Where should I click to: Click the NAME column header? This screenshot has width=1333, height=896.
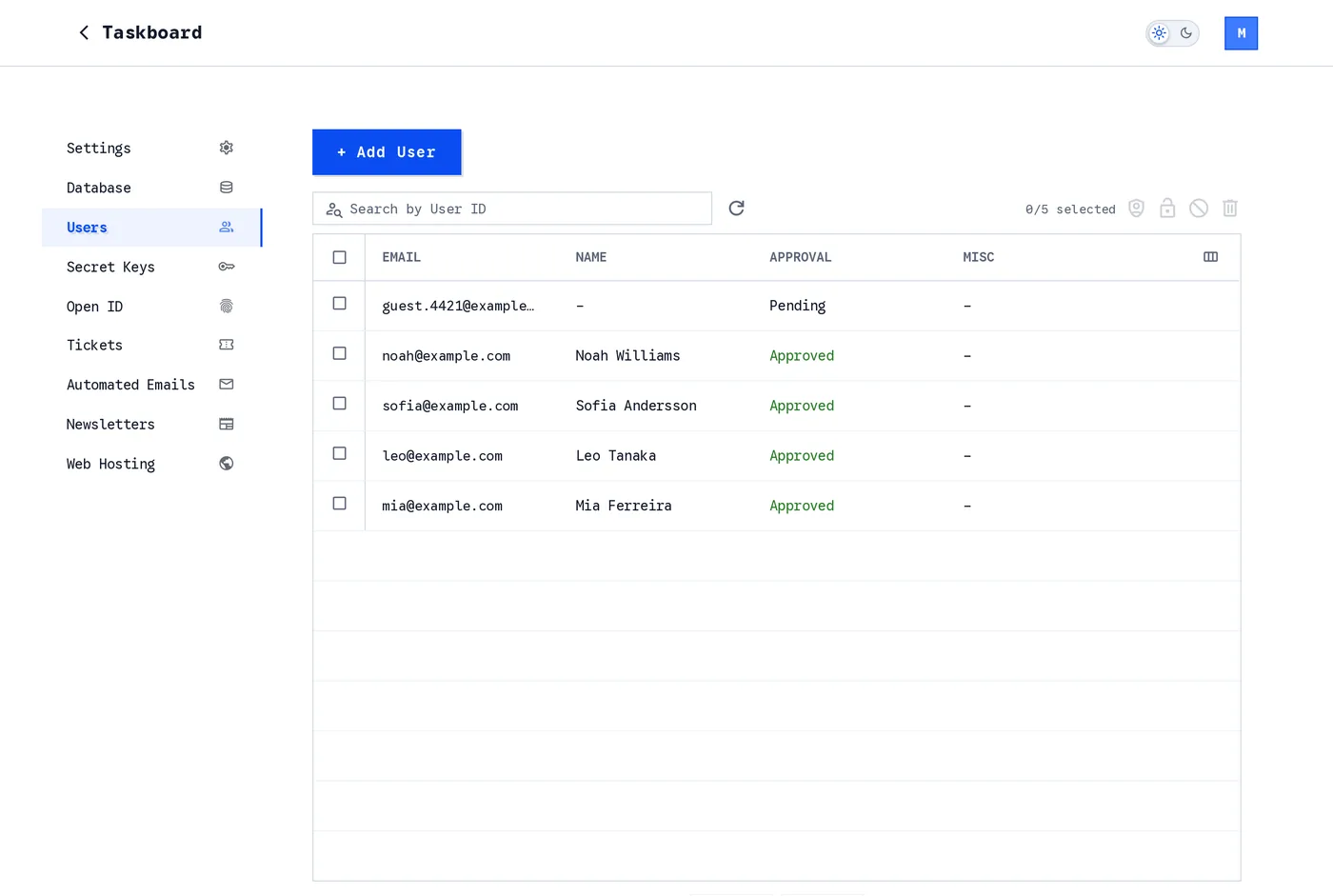click(591, 257)
